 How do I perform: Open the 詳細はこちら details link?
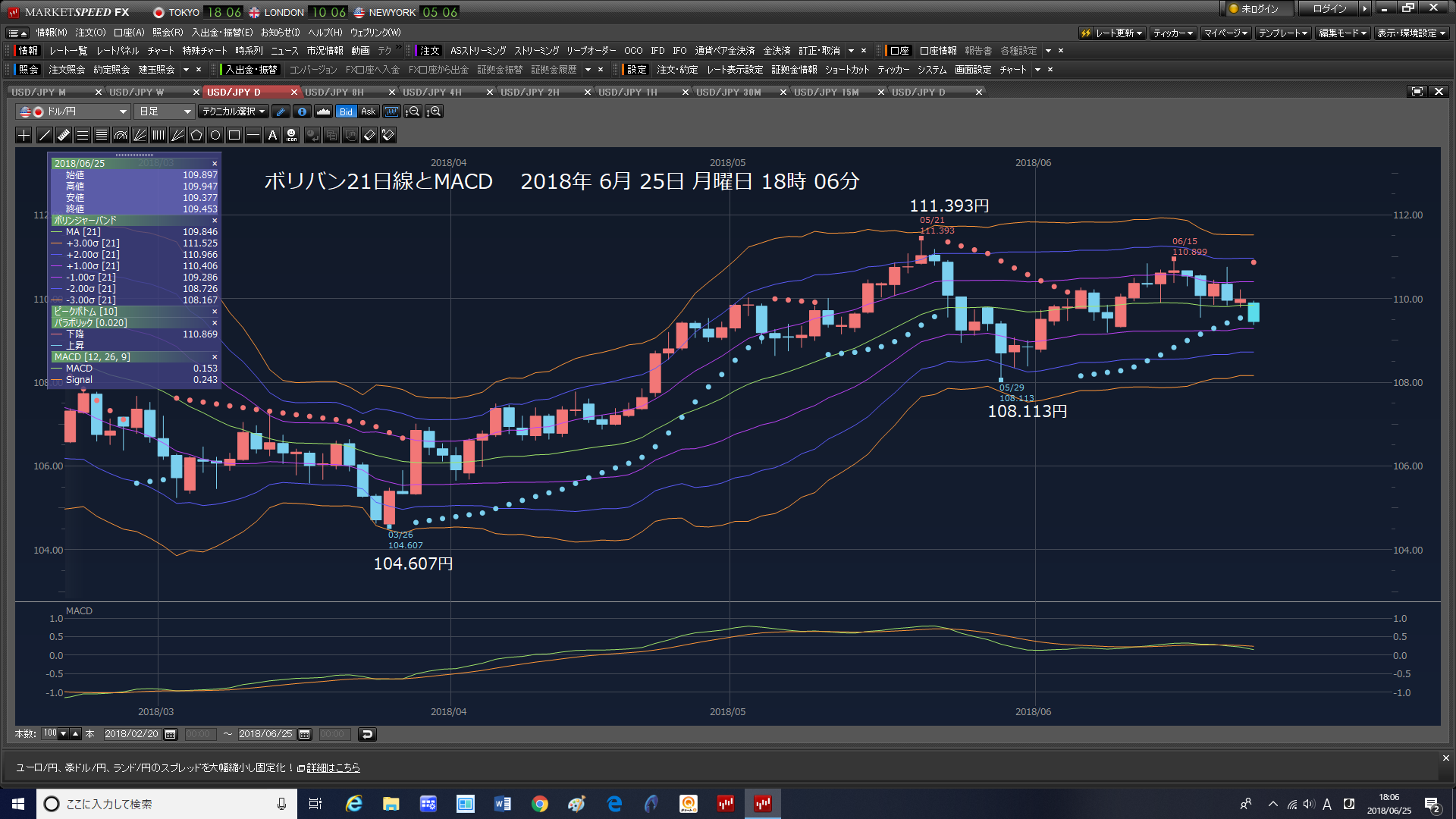click(333, 767)
